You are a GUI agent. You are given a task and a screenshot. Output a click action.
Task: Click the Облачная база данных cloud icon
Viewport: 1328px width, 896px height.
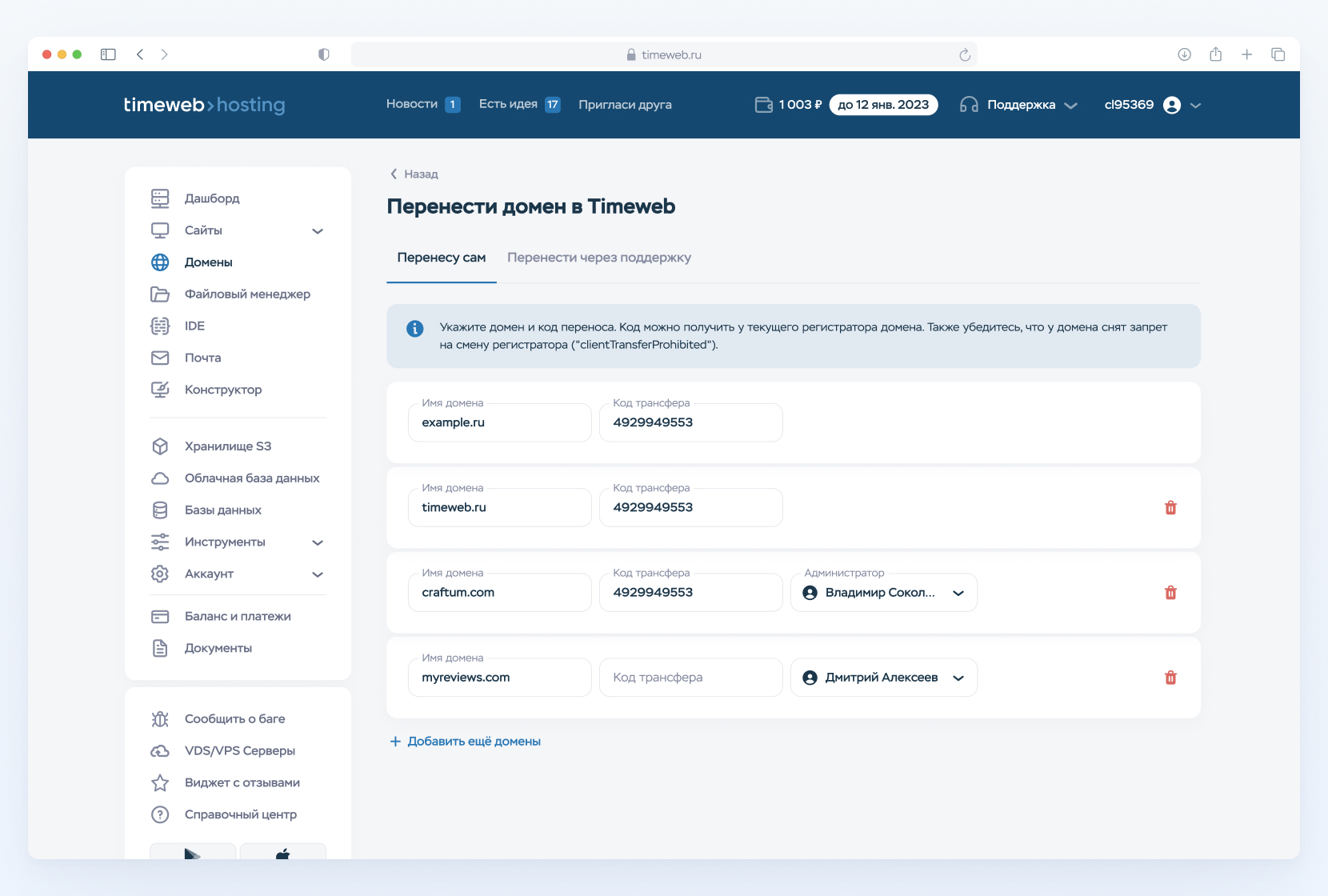[160, 478]
